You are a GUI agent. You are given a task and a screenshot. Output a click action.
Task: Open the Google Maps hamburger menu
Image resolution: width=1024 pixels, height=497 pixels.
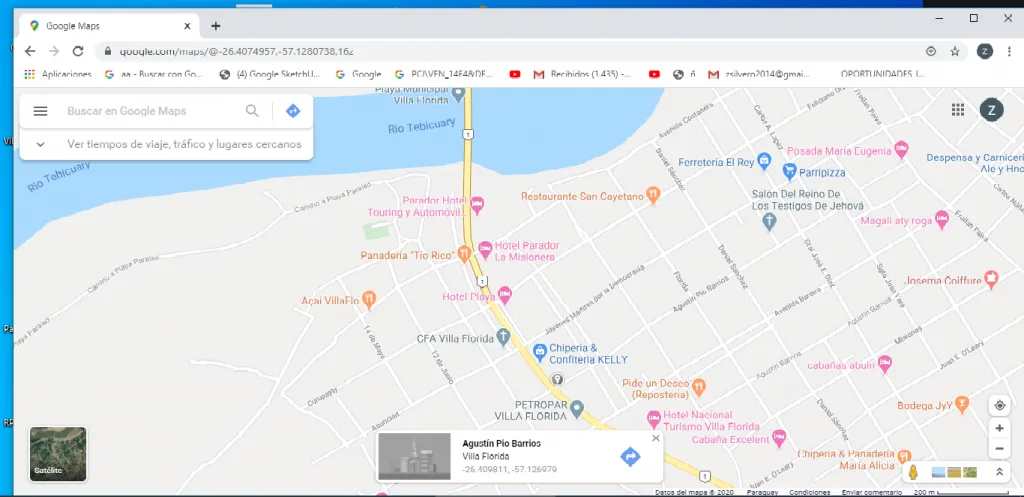pos(40,111)
